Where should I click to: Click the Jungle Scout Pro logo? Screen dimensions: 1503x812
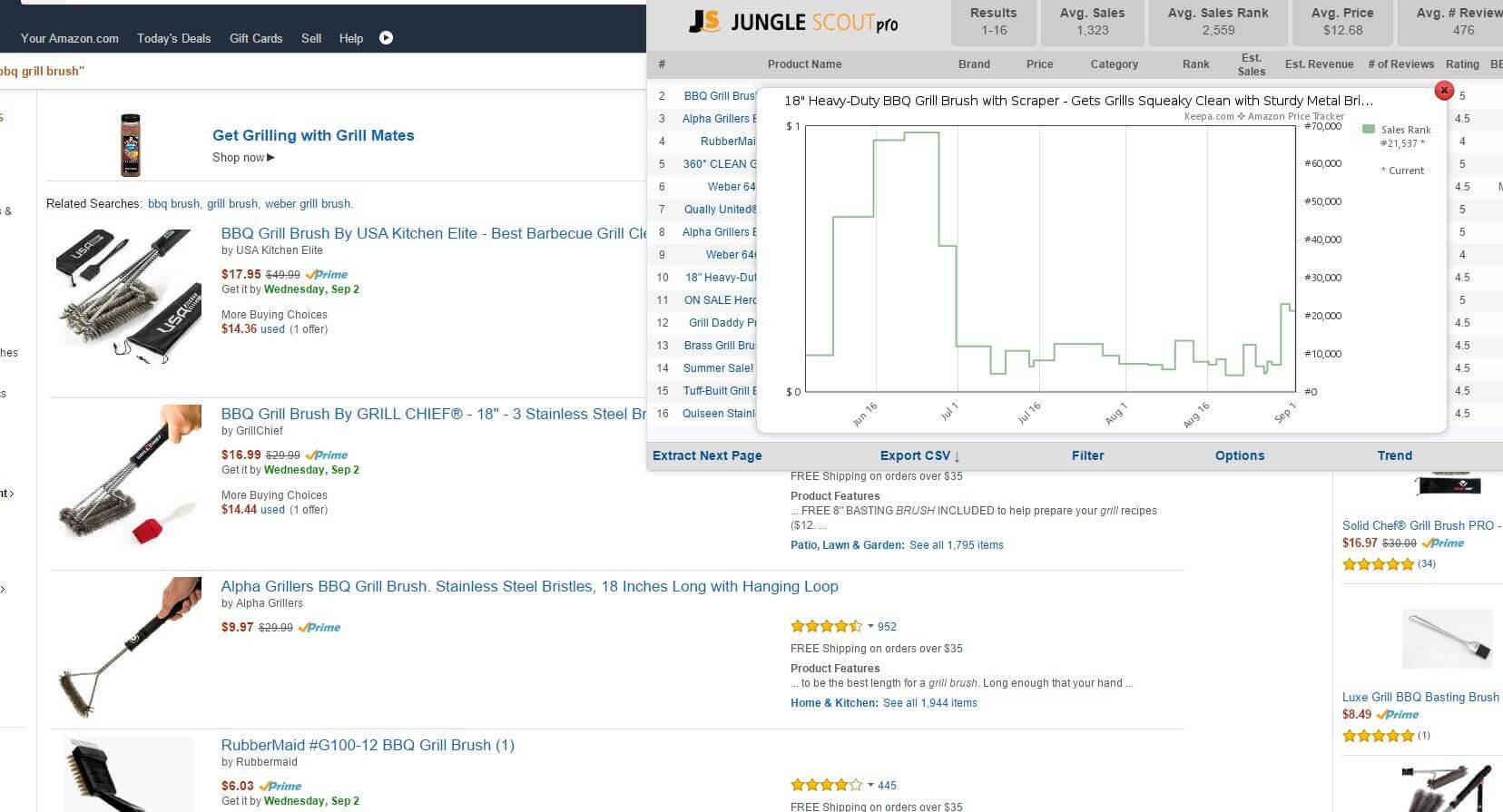click(793, 22)
